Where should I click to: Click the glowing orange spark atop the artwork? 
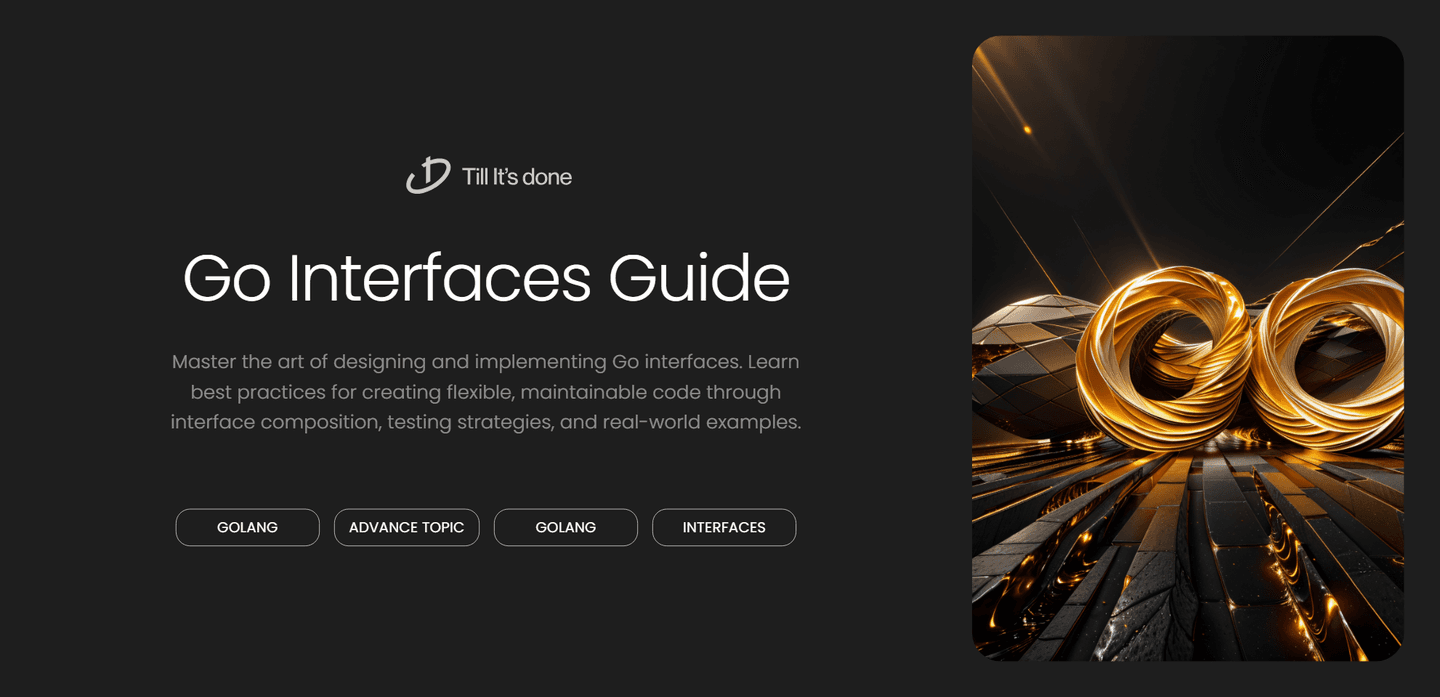coord(1027,129)
